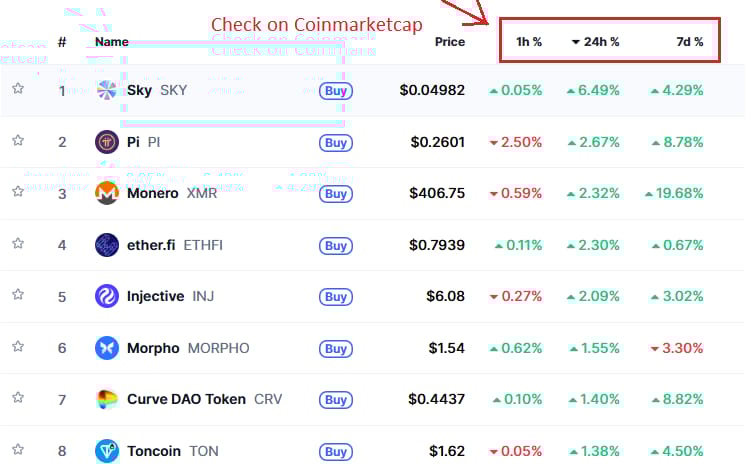Click the Pi coin logo icon
Image resolution: width=748 pixels, height=466 pixels.
(107, 142)
